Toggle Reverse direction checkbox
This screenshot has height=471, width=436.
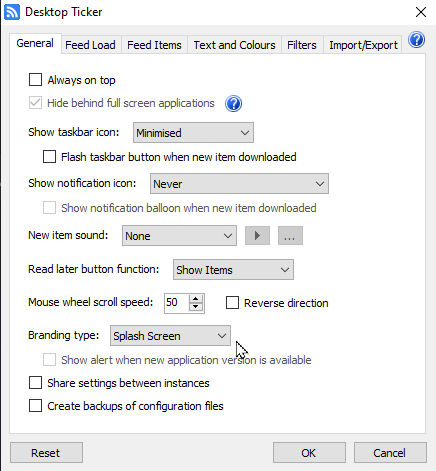232,303
